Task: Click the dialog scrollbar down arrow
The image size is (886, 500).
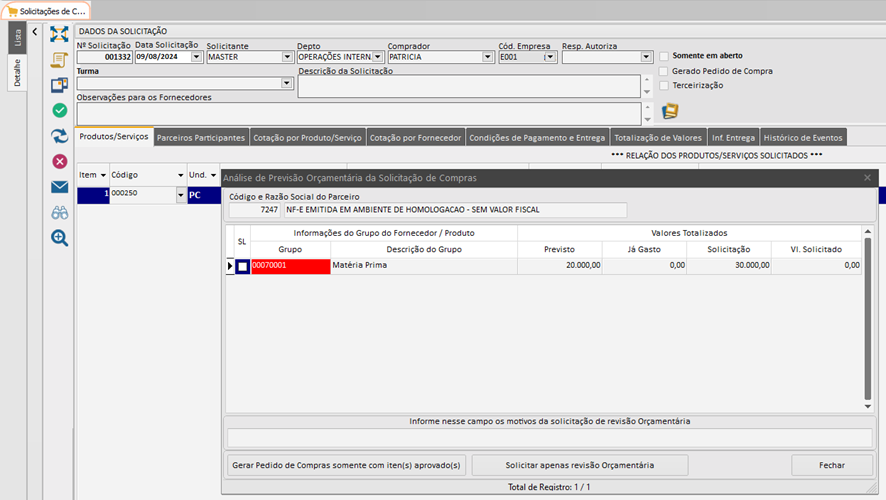Action: tap(868, 406)
